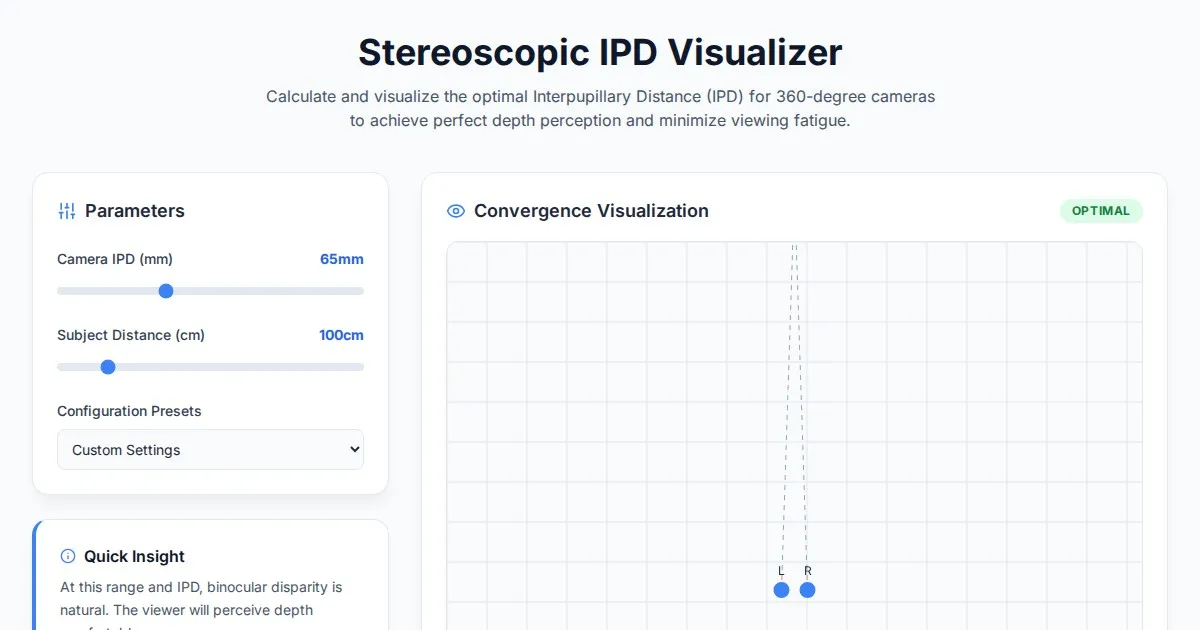Select the left camera dot labeled L
The image size is (1200, 630).
[781, 590]
